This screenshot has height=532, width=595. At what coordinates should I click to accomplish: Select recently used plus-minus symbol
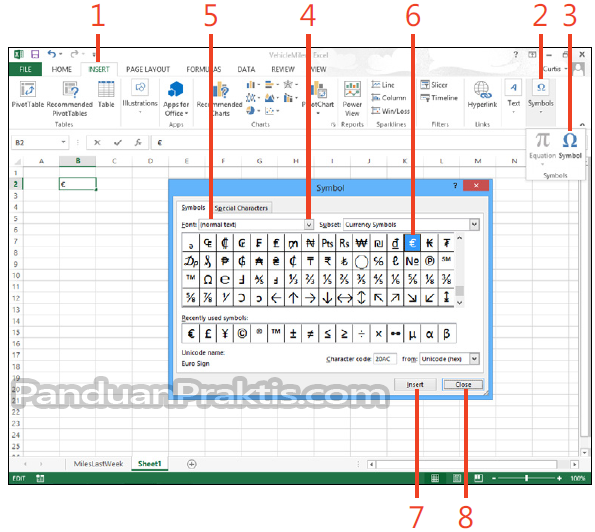(x=293, y=334)
